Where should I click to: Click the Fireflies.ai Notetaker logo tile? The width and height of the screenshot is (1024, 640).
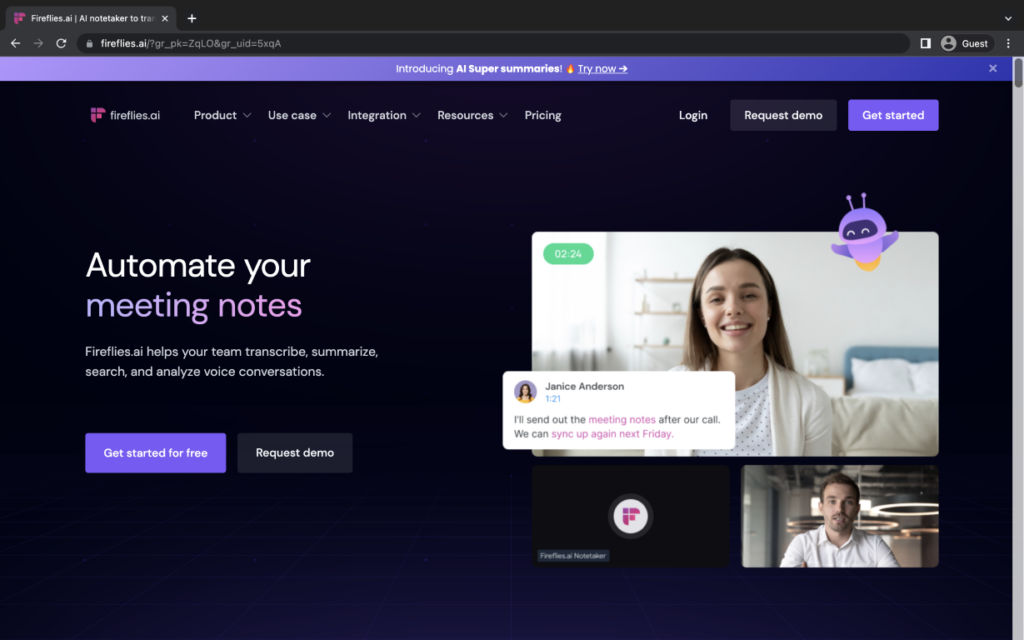(x=630, y=516)
